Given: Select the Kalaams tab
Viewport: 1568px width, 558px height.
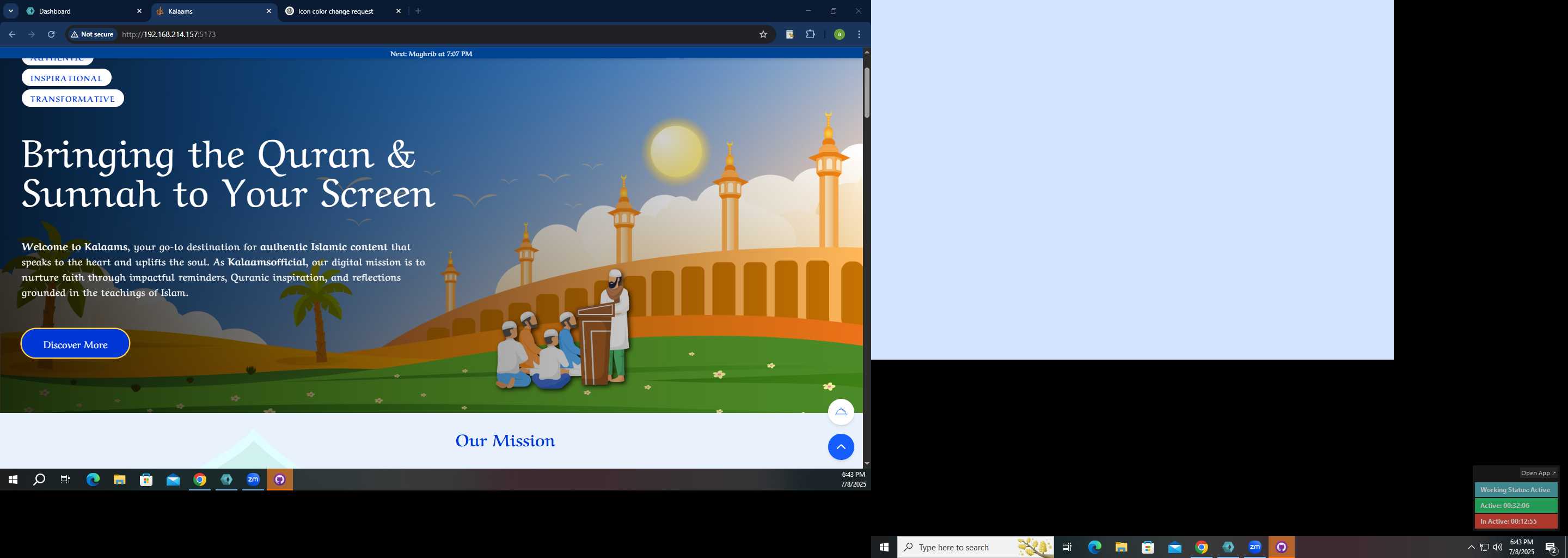Looking at the screenshot, I should coord(213,11).
